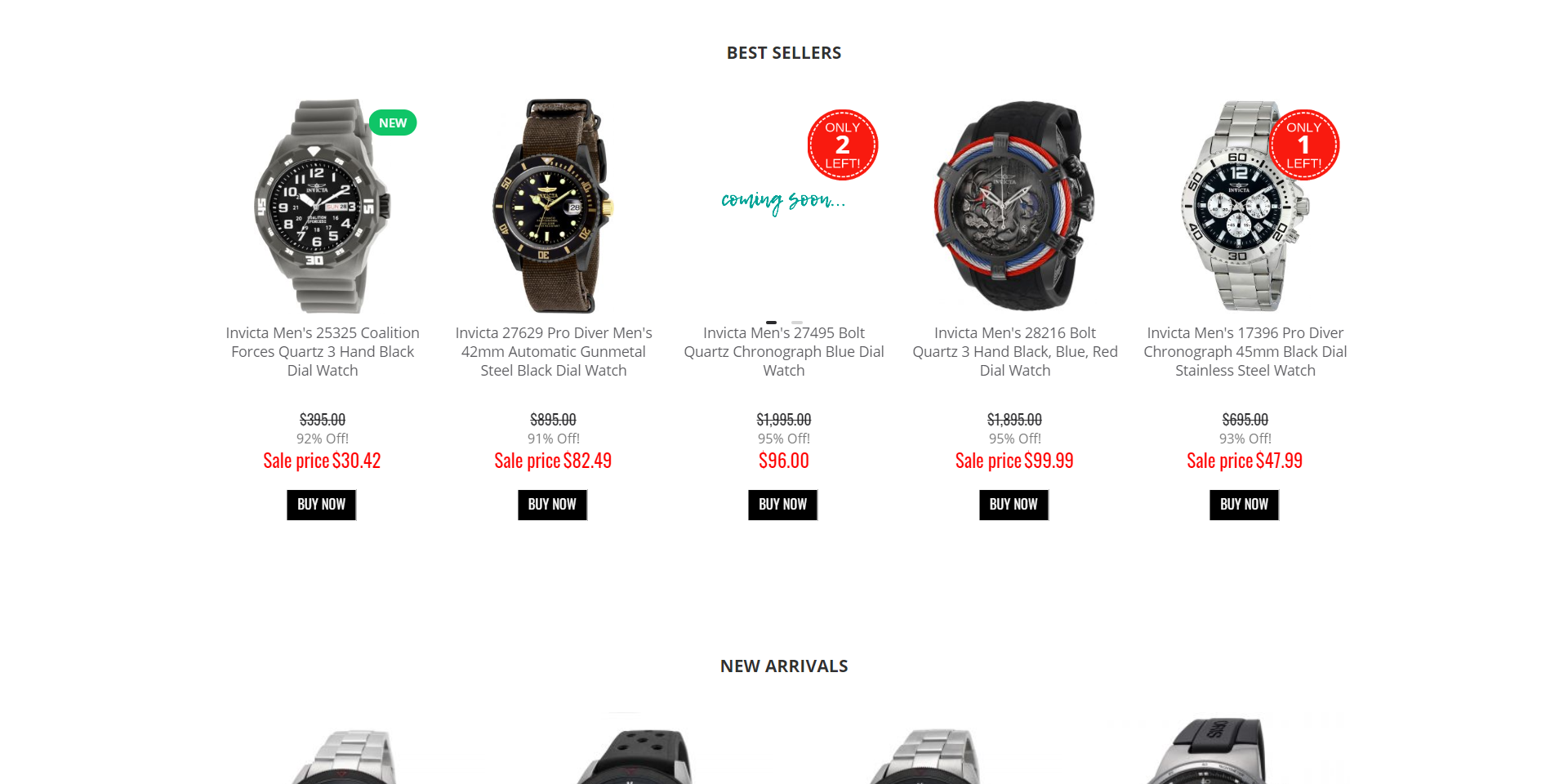Select the second image carousel dot

(797, 323)
